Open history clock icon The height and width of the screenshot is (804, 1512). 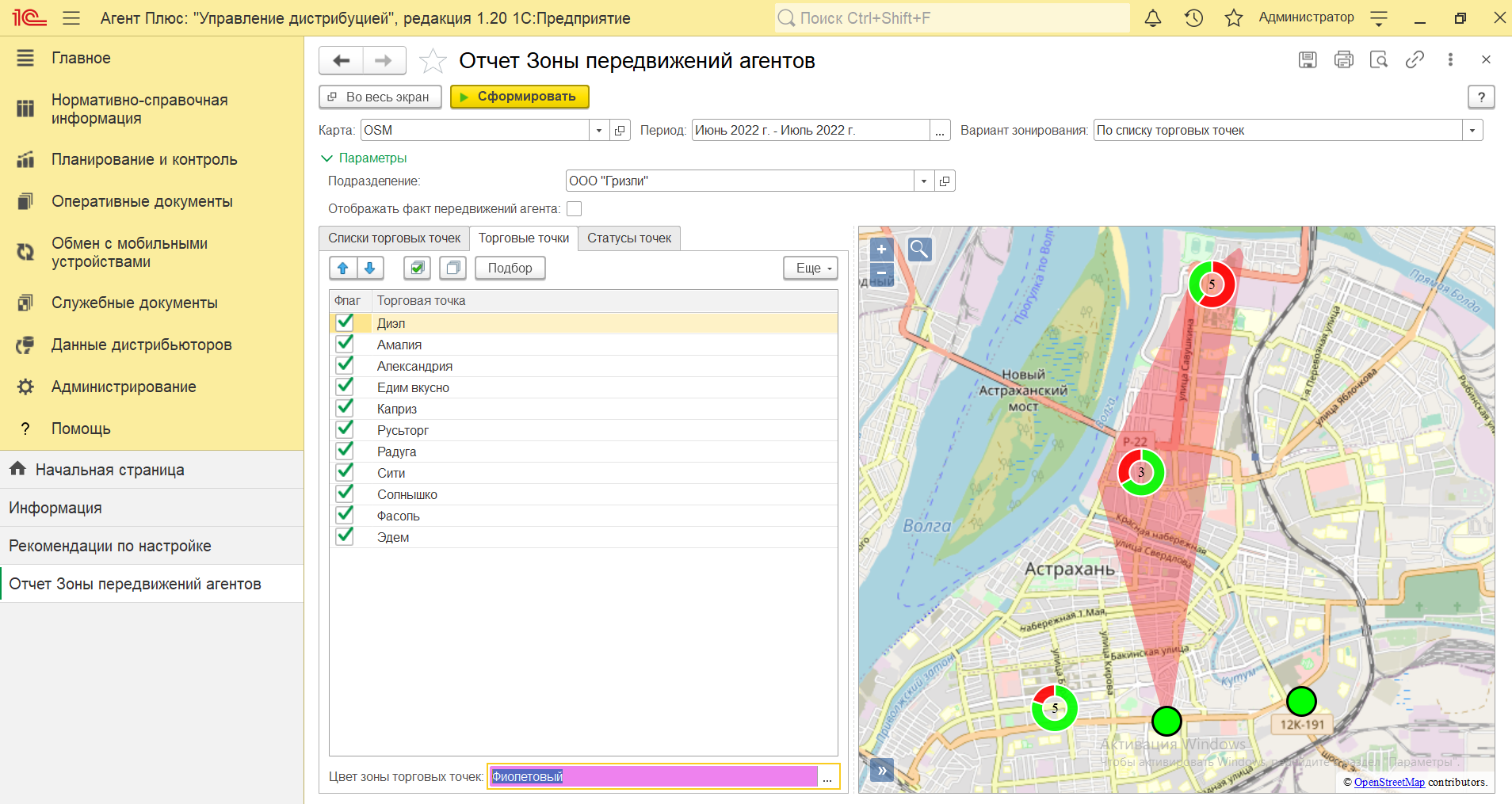coord(1193,17)
